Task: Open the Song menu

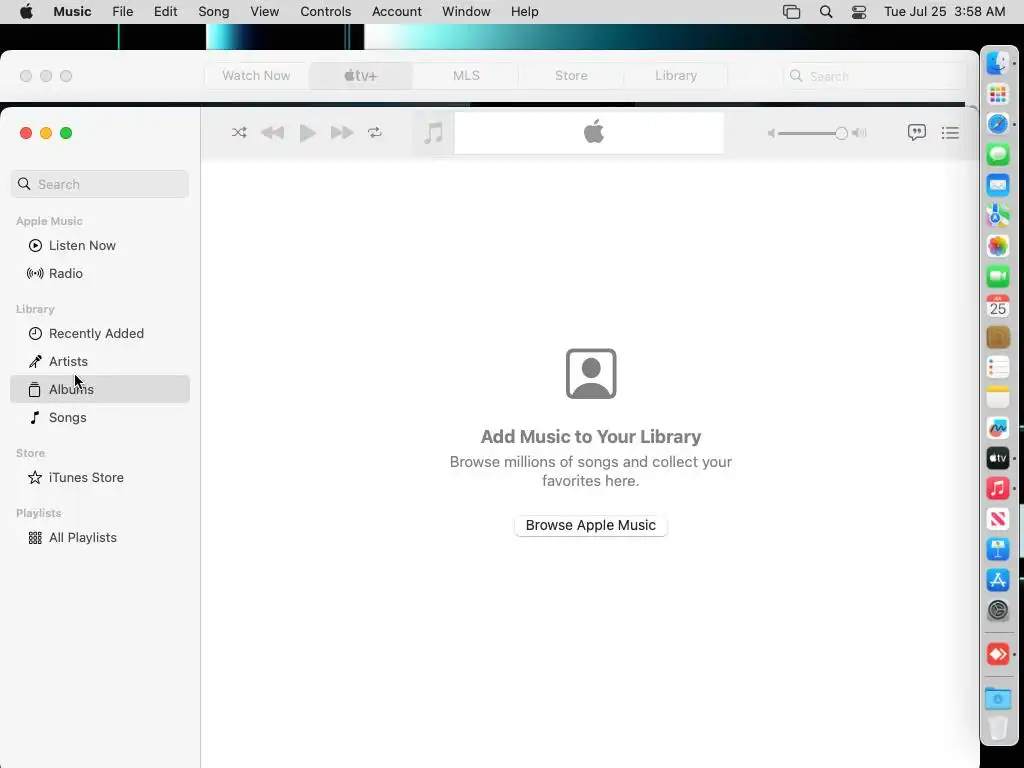Action: click(x=214, y=12)
